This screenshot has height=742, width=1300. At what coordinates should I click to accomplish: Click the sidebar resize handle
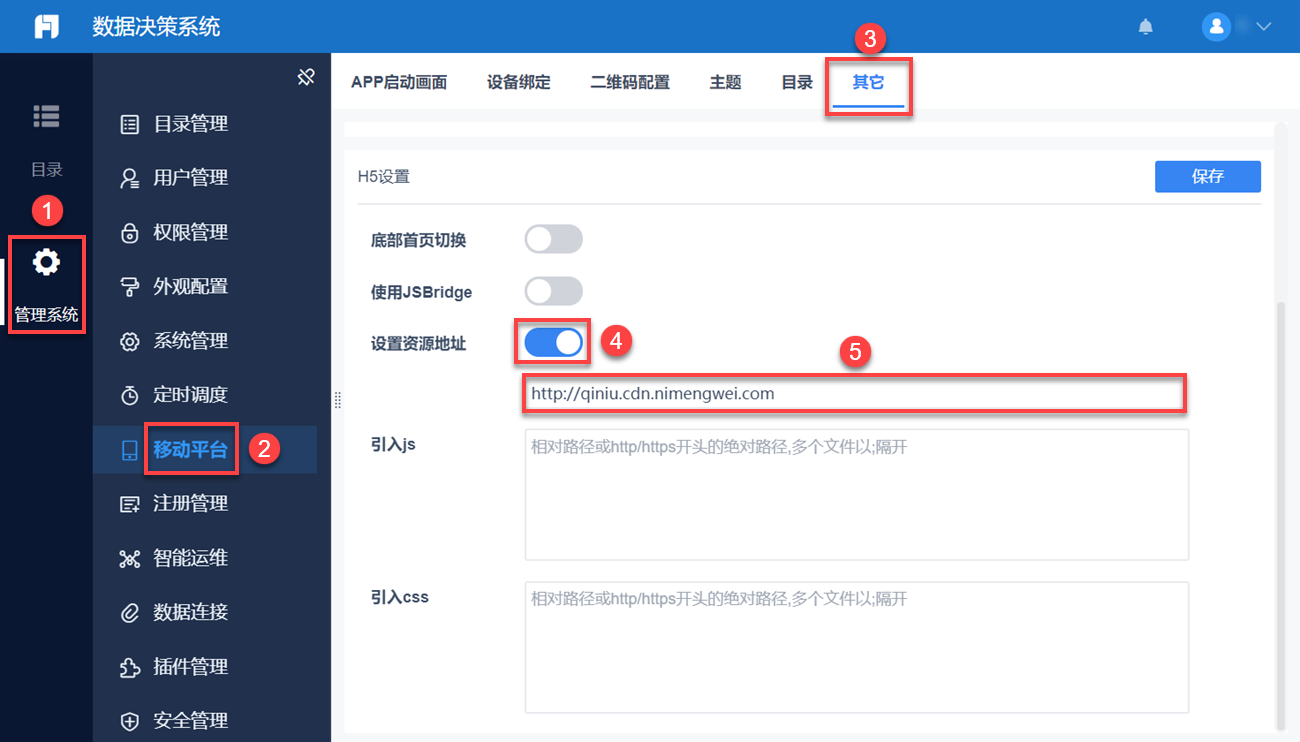337,400
